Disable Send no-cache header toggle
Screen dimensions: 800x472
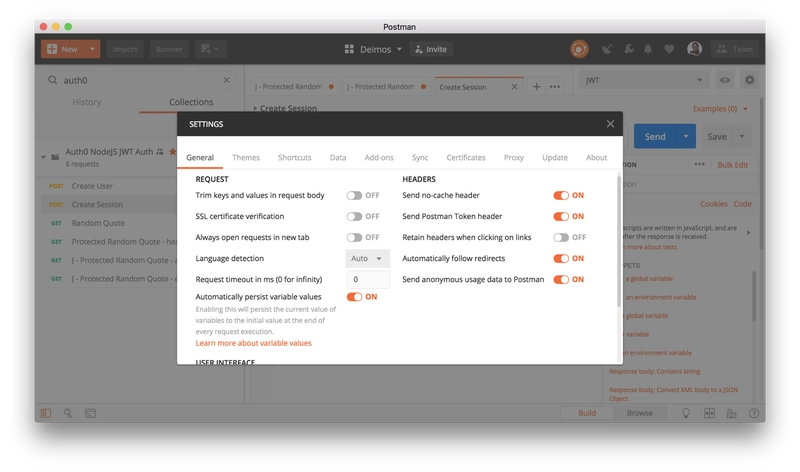tap(561, 195)
